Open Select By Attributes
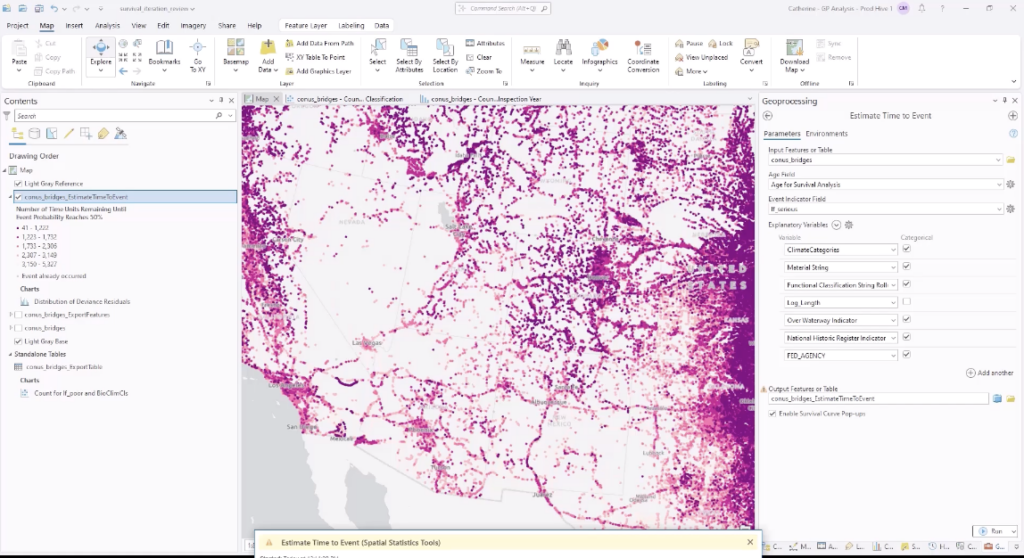Image resolution: width=1024 pixels, height=558 pixels. click(409, 55)
